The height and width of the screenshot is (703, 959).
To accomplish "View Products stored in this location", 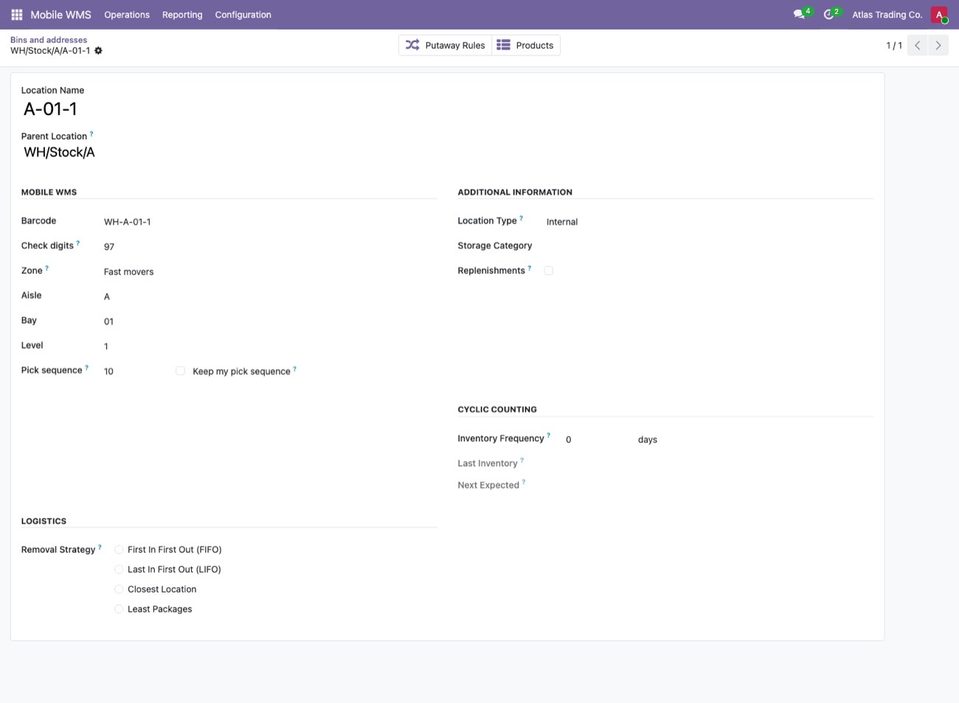I will point(525,45).
